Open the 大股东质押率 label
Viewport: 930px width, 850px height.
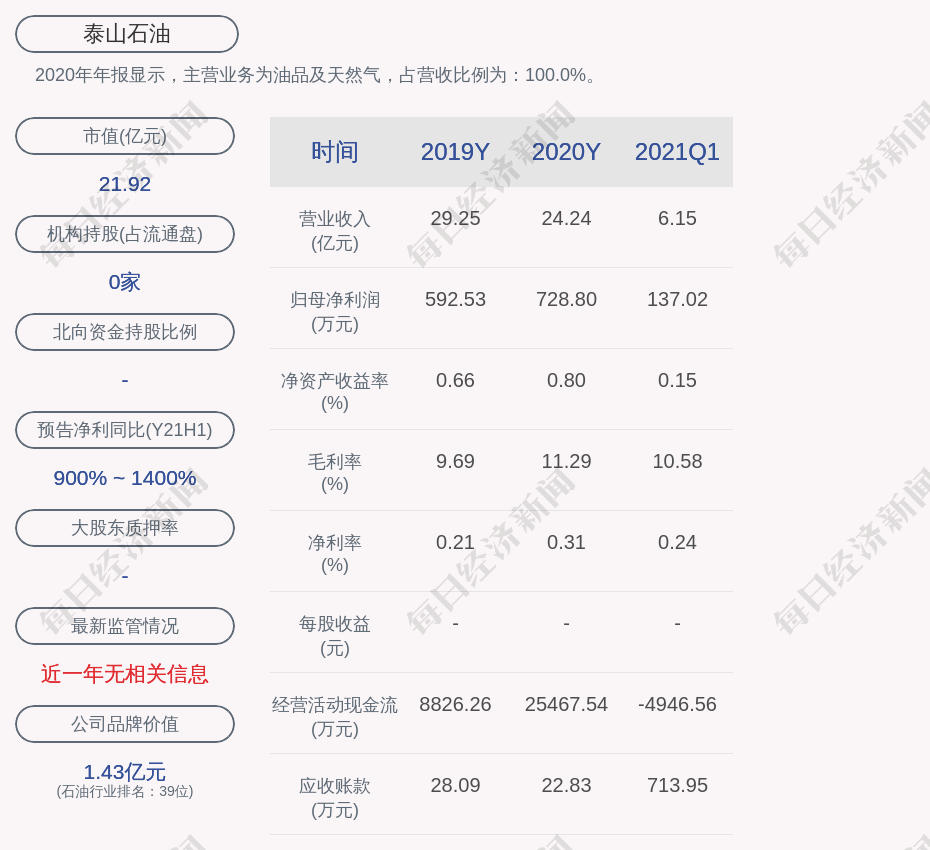[x=125, y=528]
